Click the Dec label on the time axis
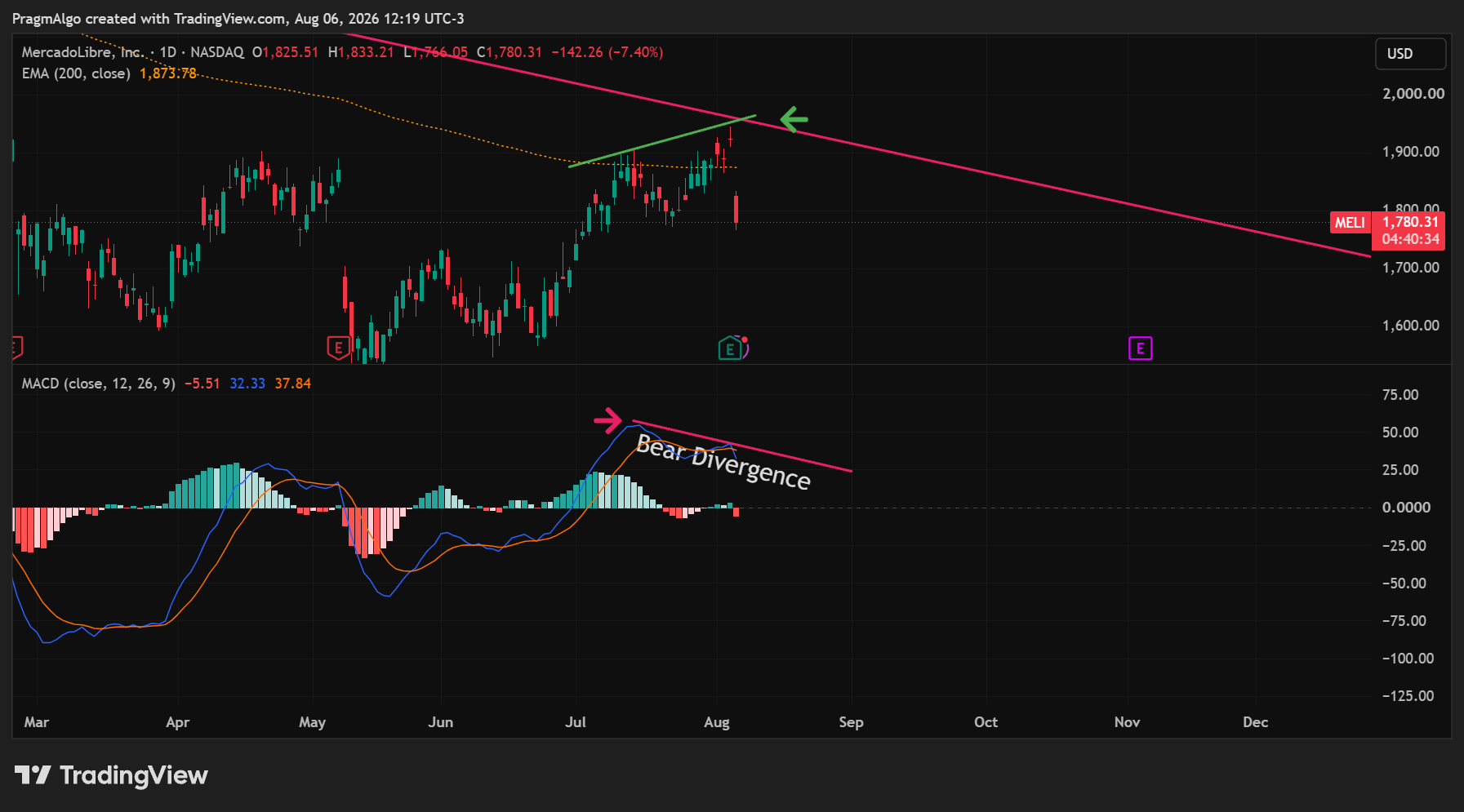Viewport: 1464px width, 812px height. point(1255,722)
